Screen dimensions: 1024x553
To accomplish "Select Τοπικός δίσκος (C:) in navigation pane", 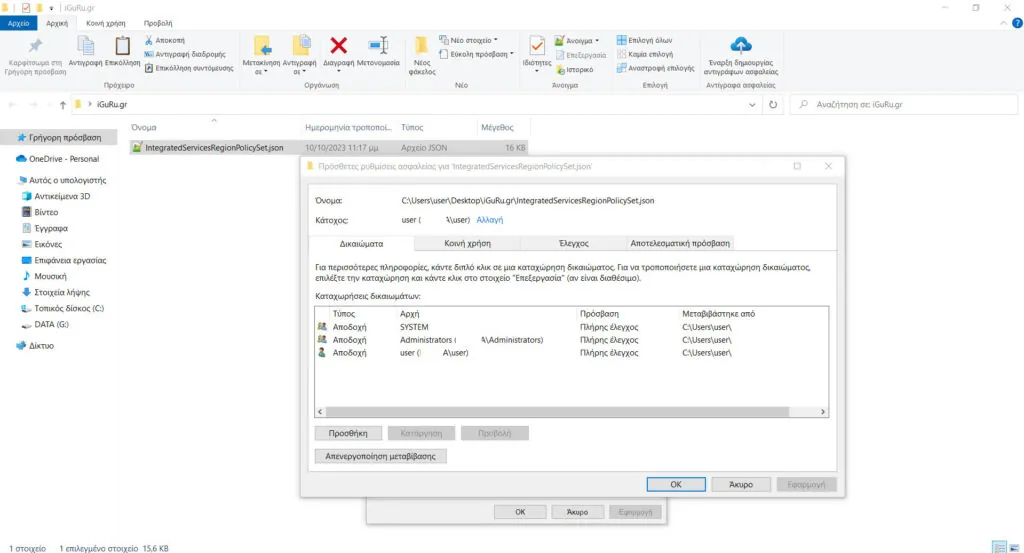I will [69, 309].
